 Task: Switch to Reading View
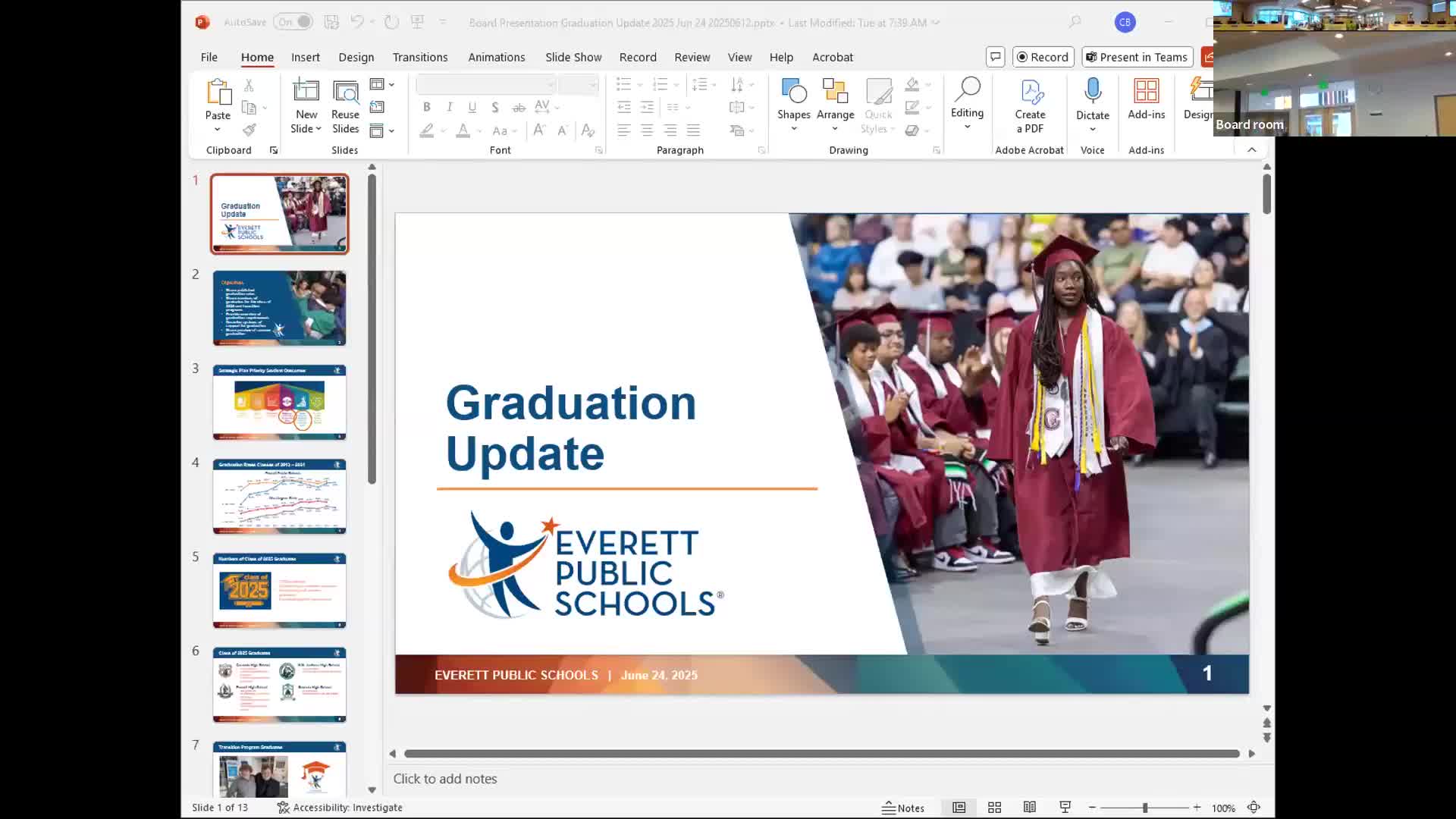point(1029,808)
